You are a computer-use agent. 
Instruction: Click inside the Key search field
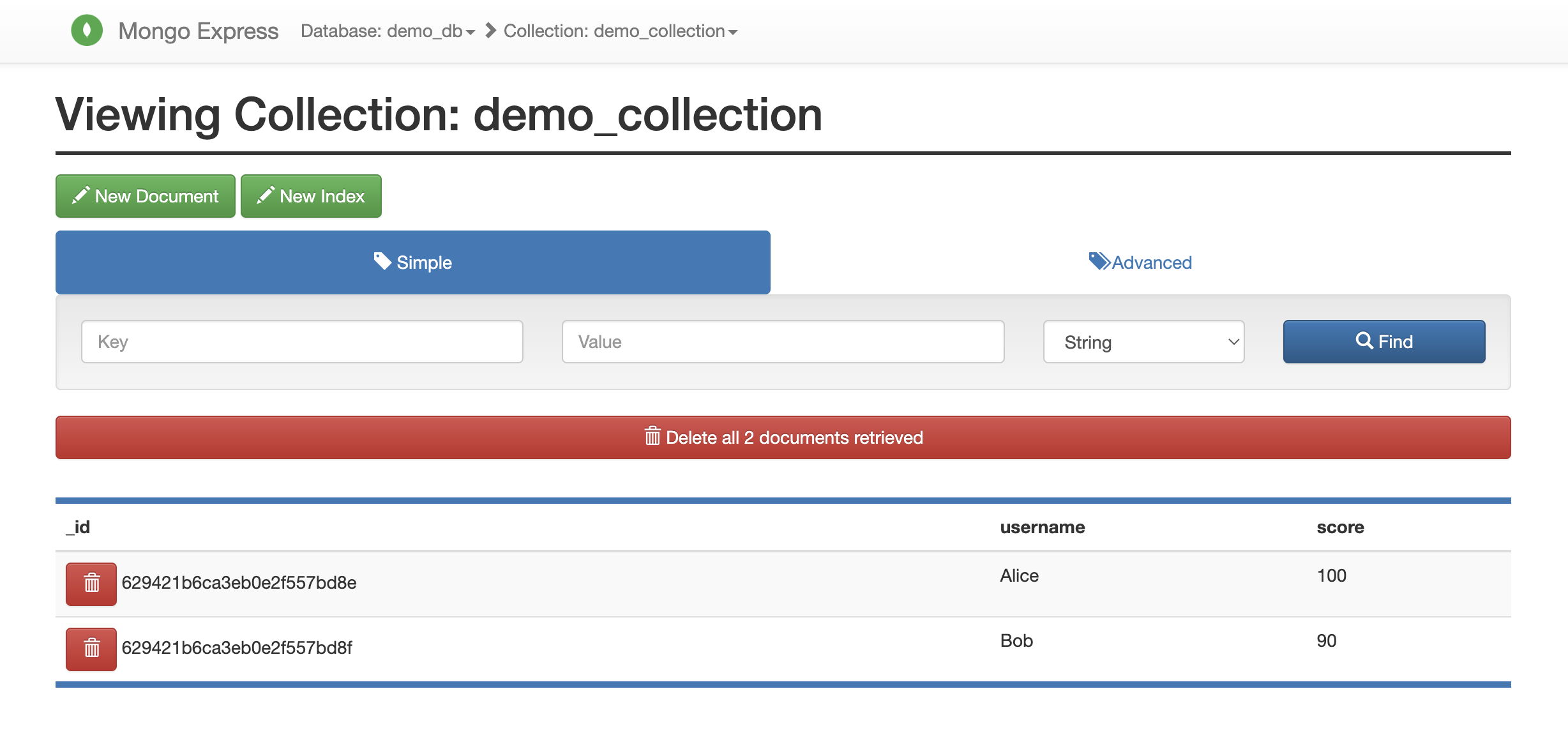[302, 342]
